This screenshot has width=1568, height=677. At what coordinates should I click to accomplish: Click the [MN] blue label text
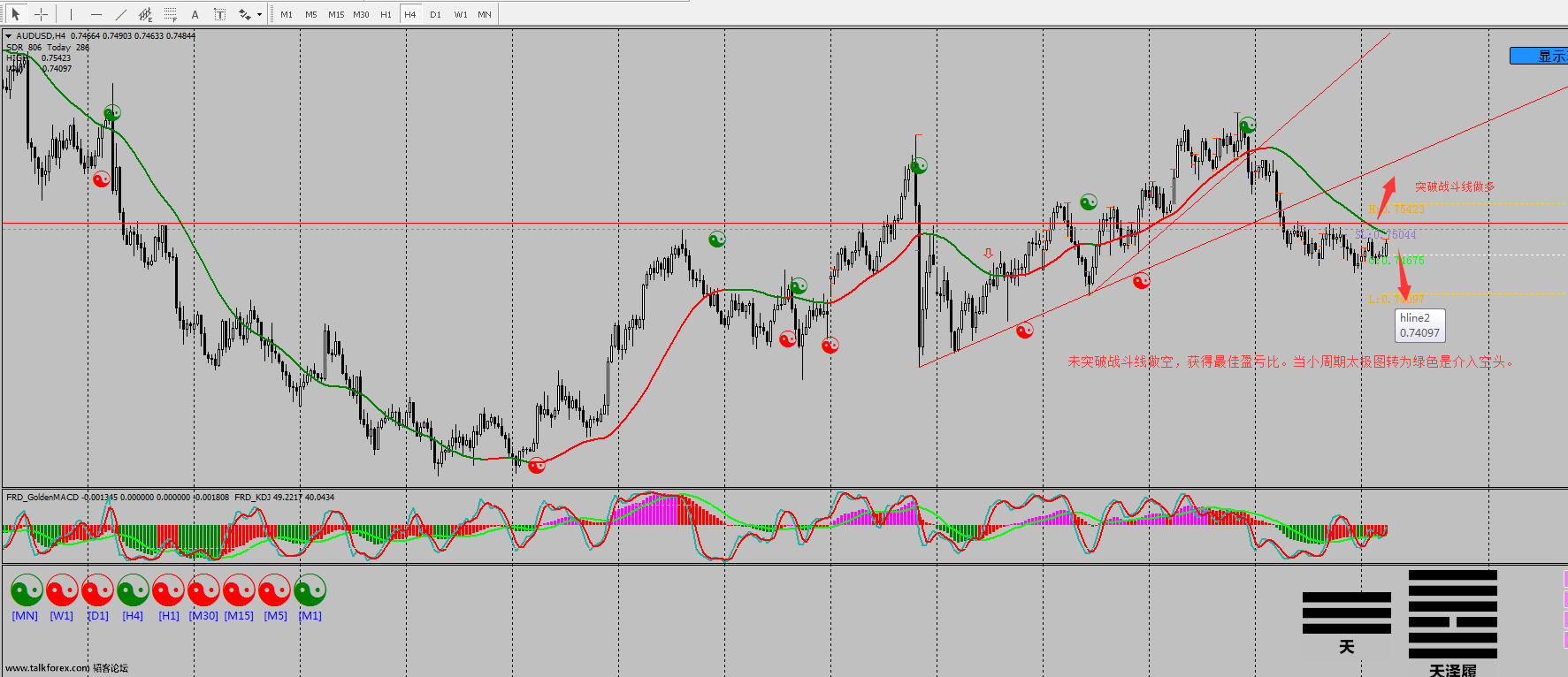(x=25, y=616)
